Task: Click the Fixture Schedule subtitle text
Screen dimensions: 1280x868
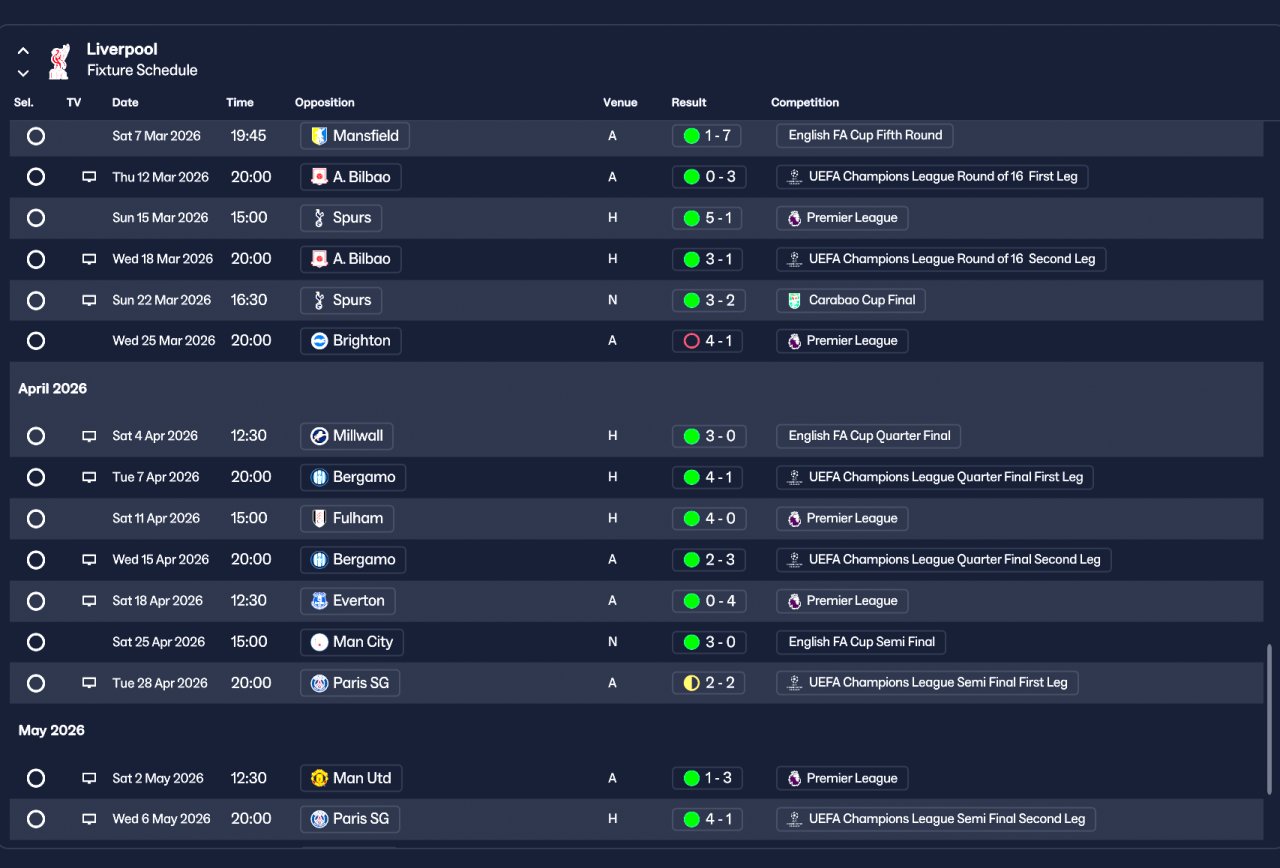Action: tap(142, 71)
